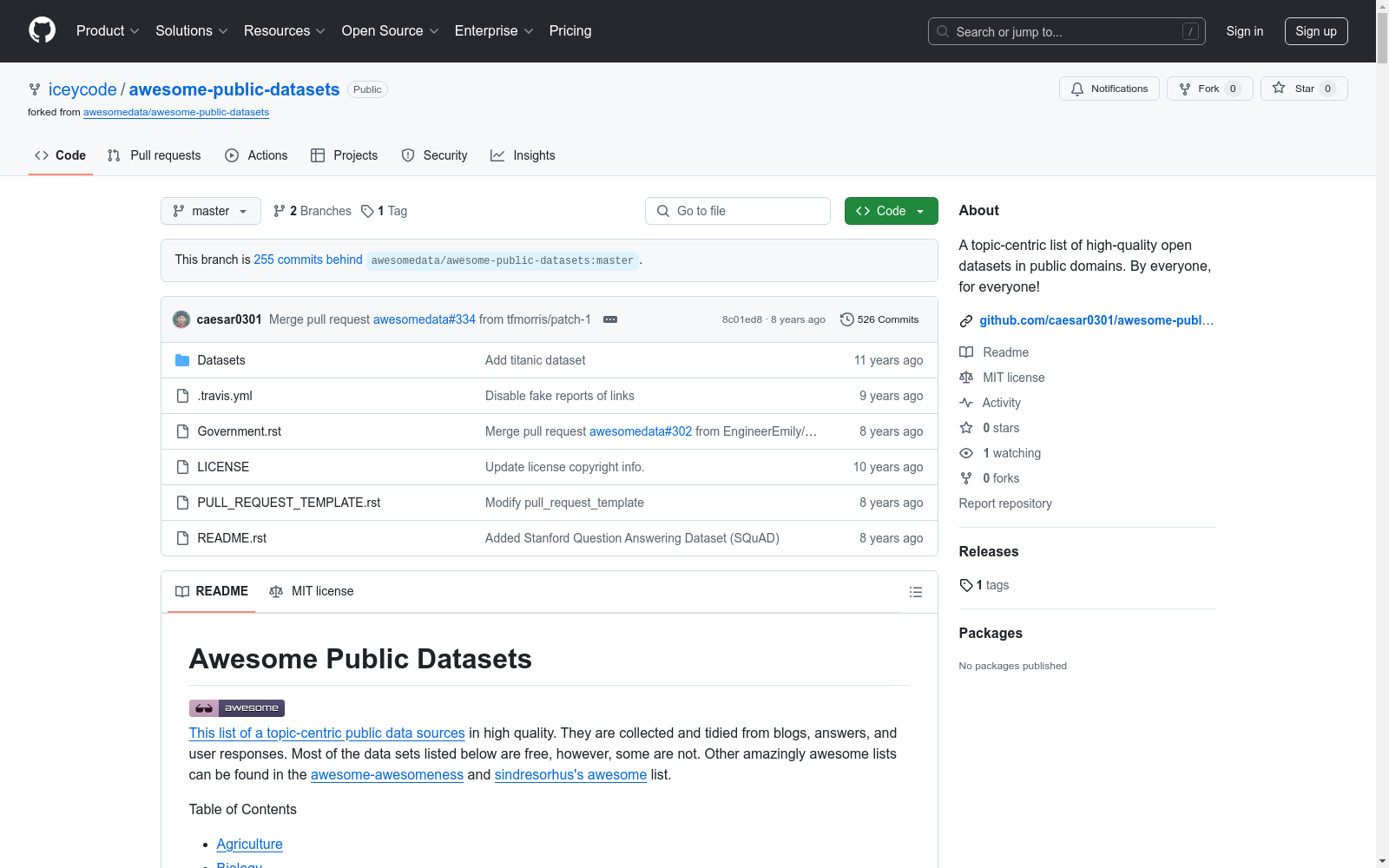Open the awesomedata#302 pull request link
Screen dimensions: 1389x868
click(641, 431)
